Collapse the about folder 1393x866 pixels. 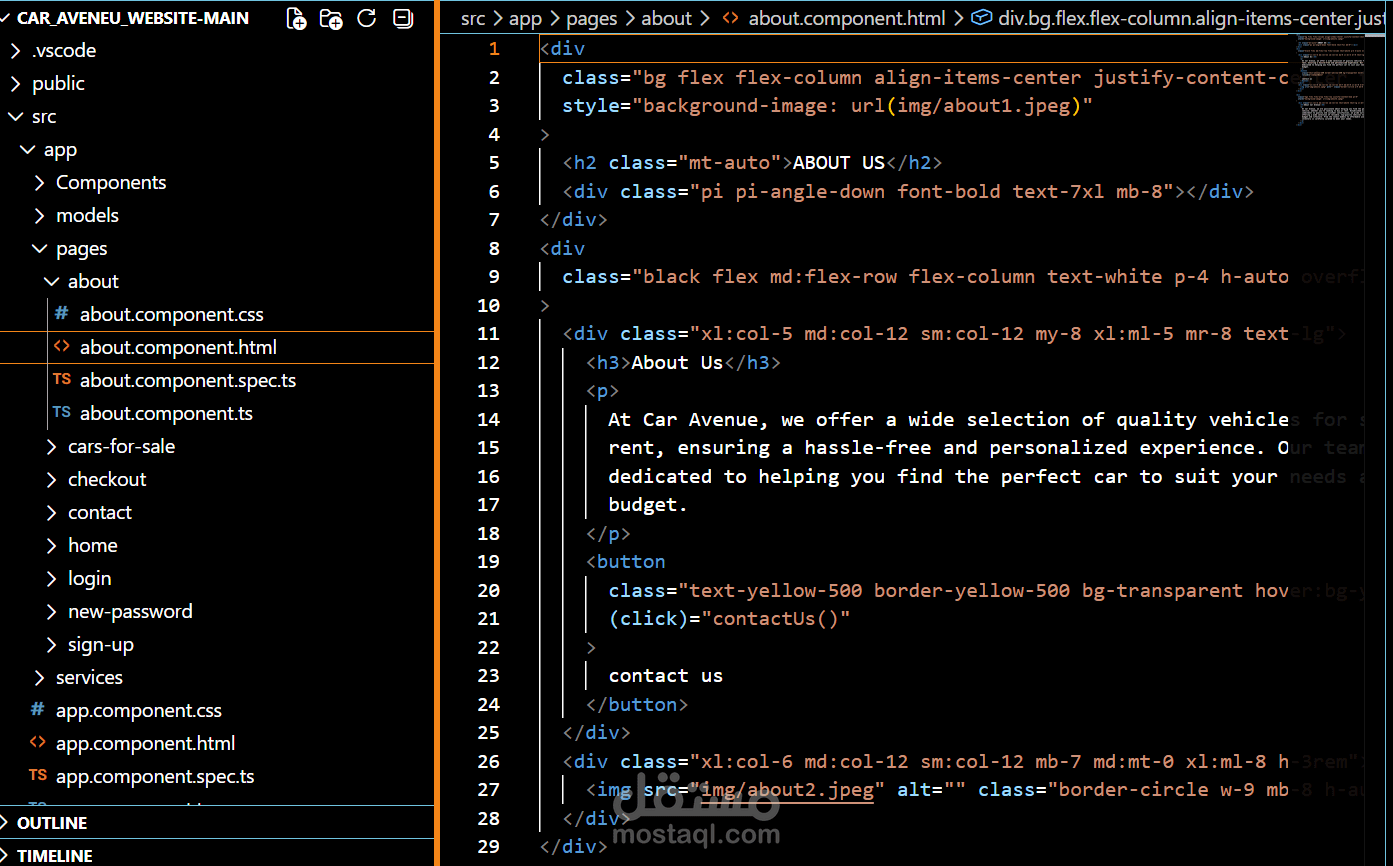pyautogui.click(x=93, y=281)
